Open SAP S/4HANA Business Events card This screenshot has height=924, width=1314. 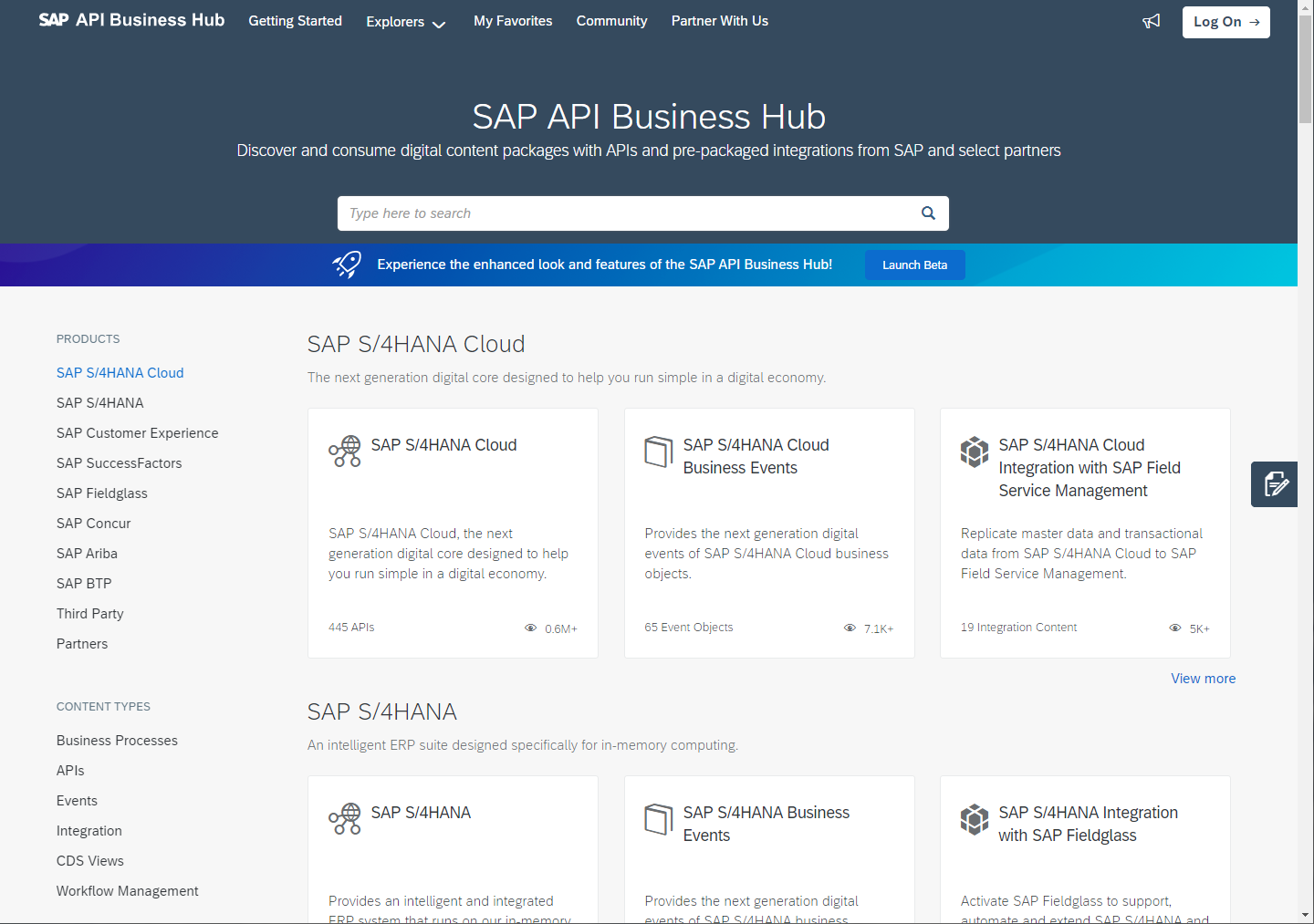click(766, 824)
